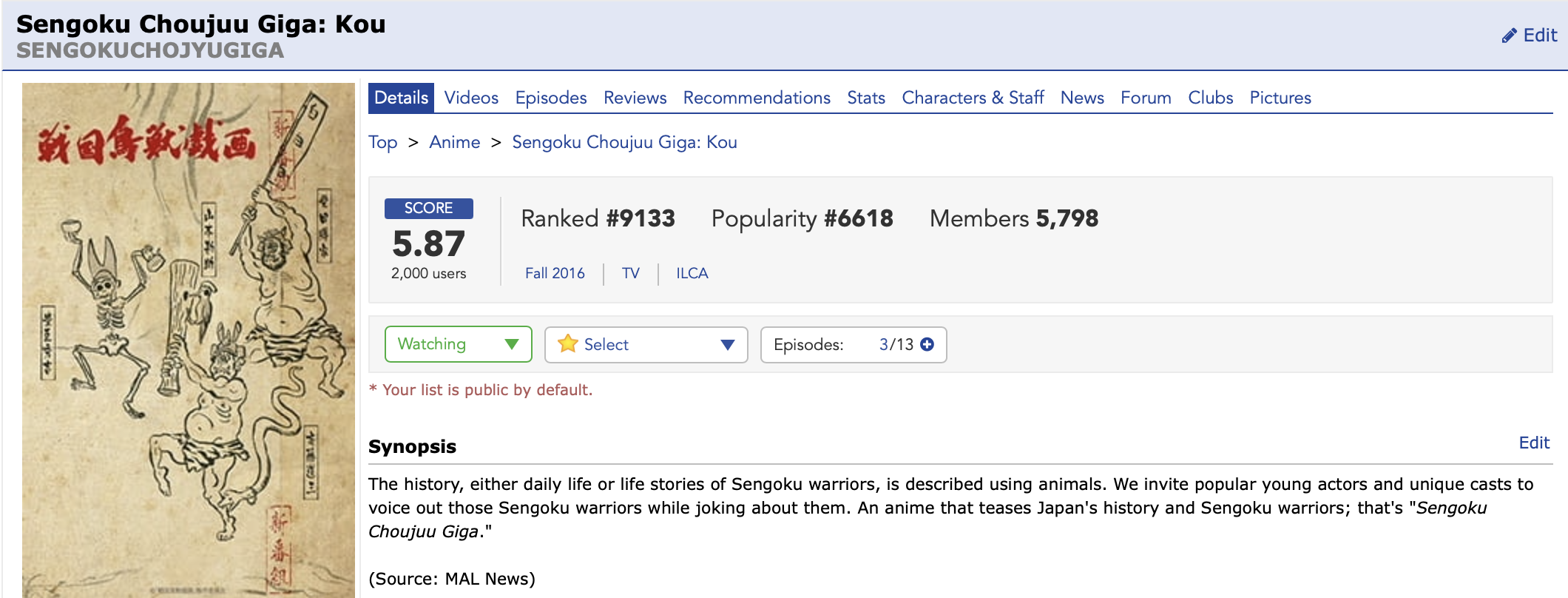The height and width of the screenshot is (598, 1568).
Task: Open the Episodes tab
Action: (550, 98)
